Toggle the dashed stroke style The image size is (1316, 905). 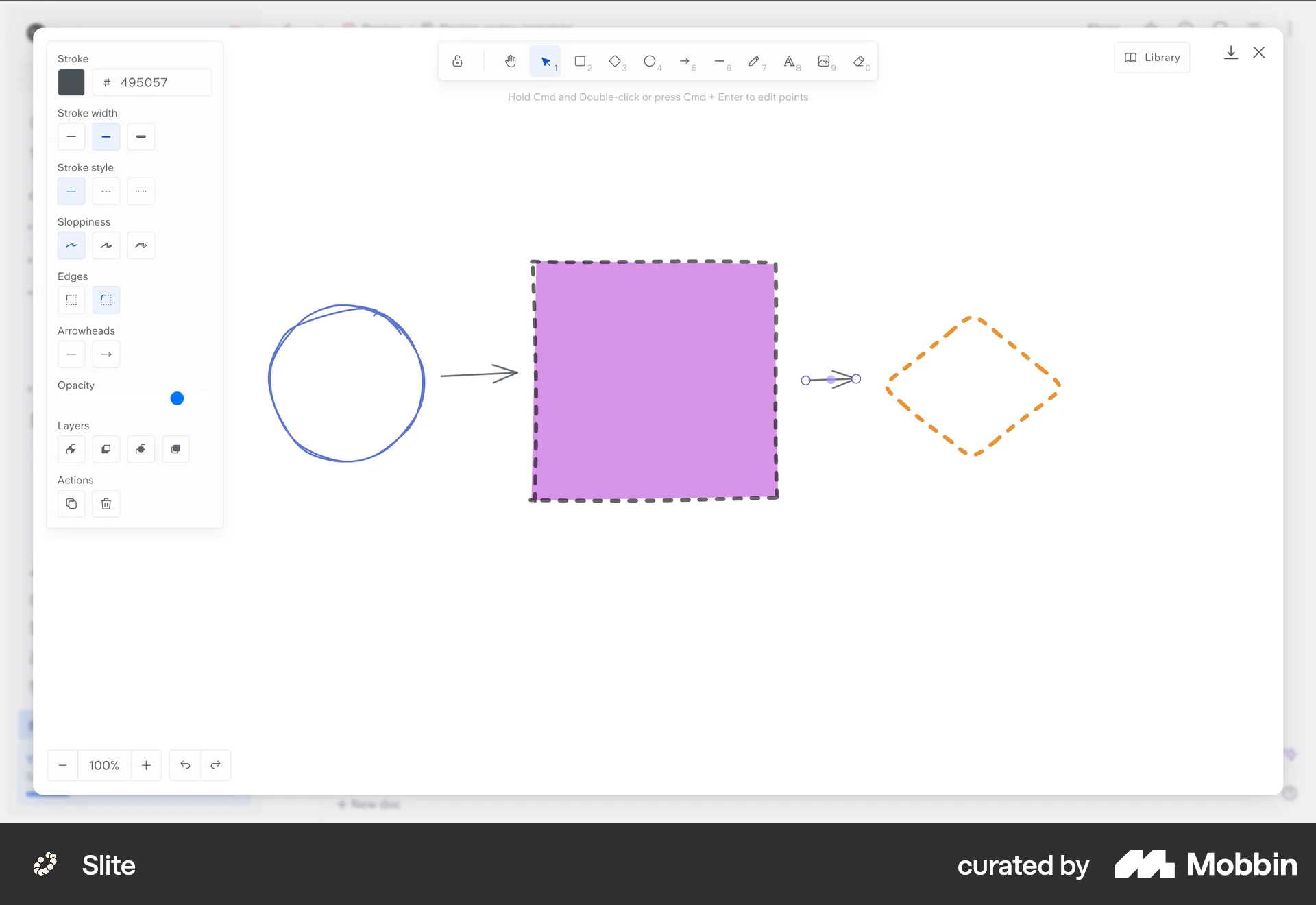(x=106, y=191)
